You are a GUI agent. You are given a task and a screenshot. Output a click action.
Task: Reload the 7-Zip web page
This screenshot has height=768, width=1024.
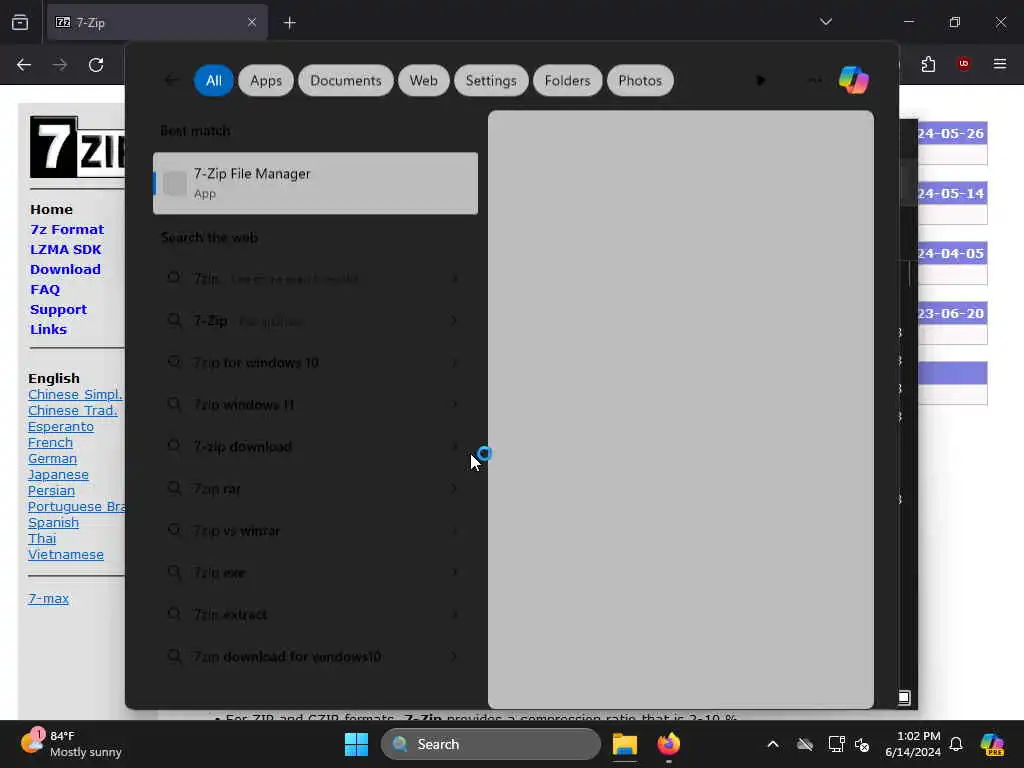[96, 65]
